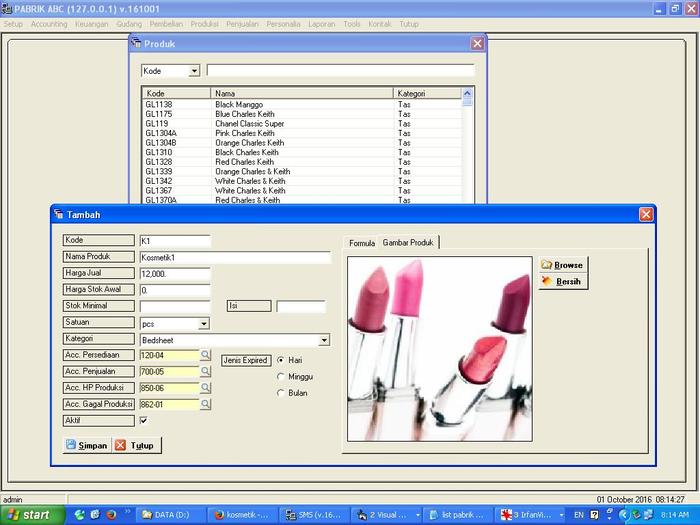Switch to the Formula tab
Viewport: 700px width, 525px height.
point(361,243)
